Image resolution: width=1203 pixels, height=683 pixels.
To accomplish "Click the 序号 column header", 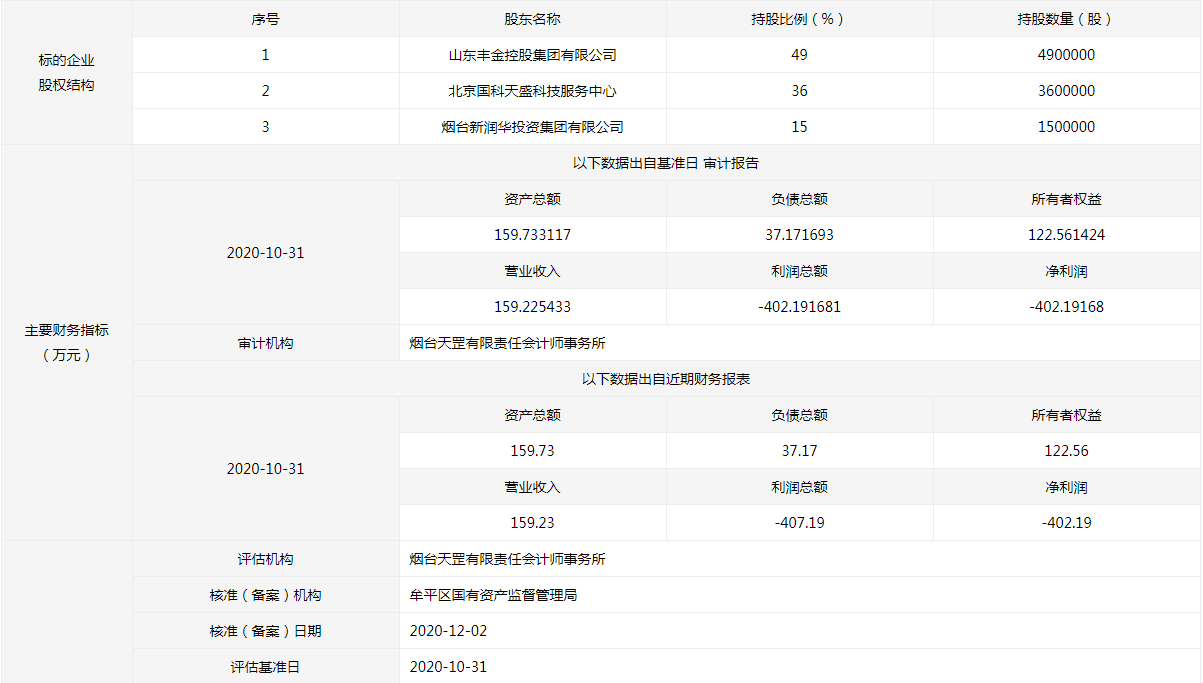I will [x=265, y=19].
